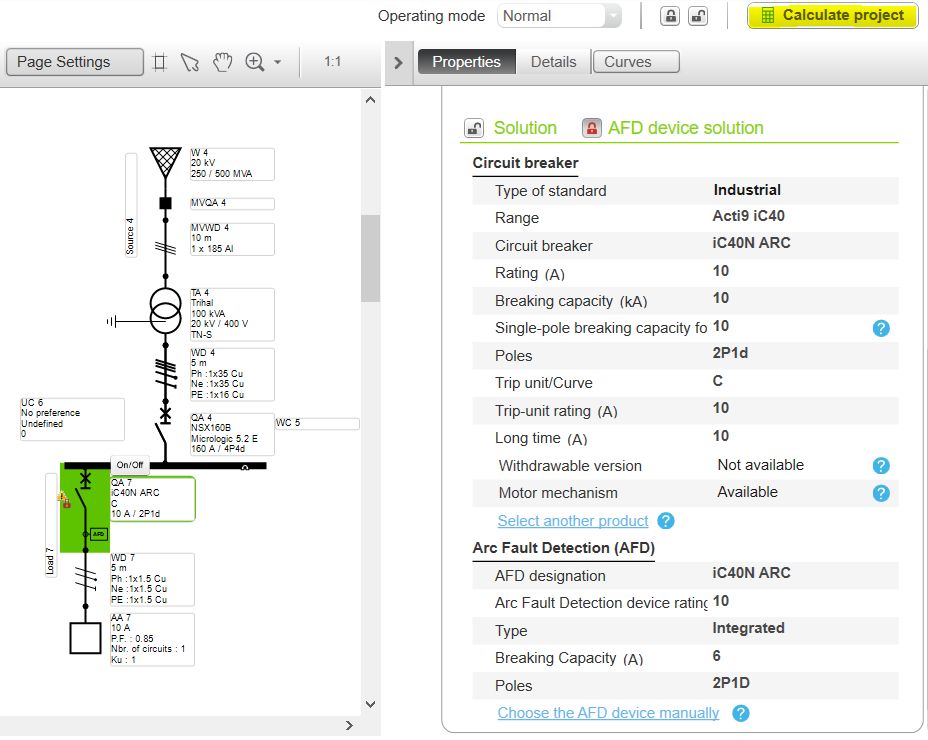Viewport: 928px width, 740px height.
Task: Select the WD 7 cable description label
Action: 152,580
